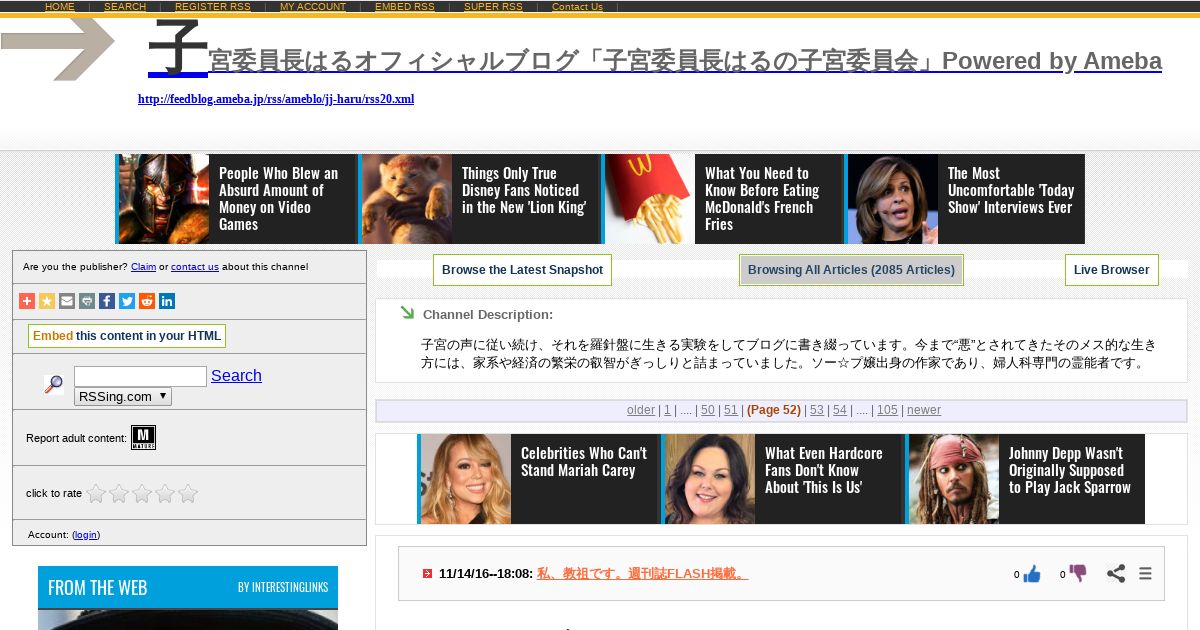
Task: Go to page 1 in pagination
Action: pos(667,410)
